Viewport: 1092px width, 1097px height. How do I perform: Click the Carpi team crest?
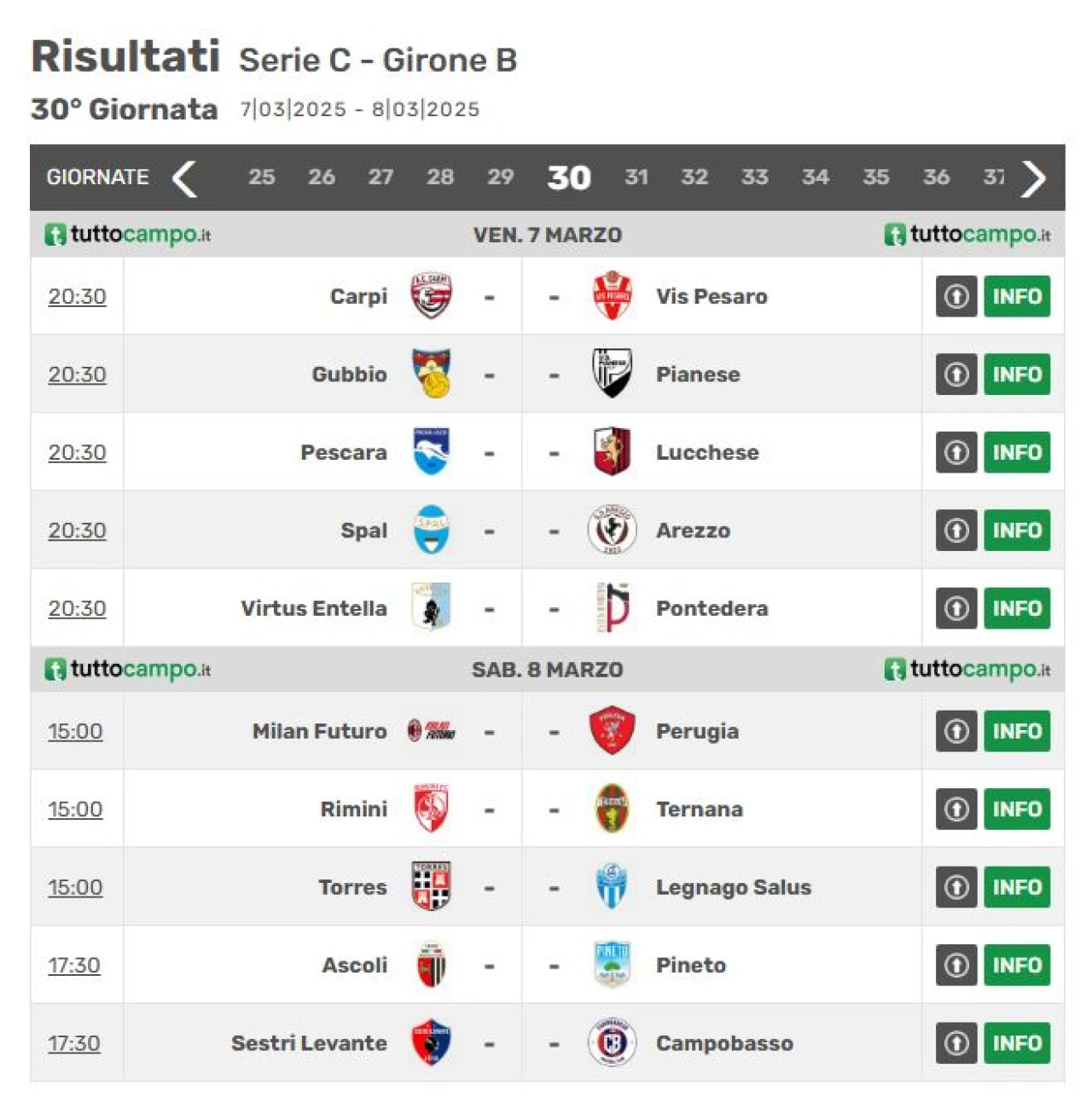[x=432, y=296]
